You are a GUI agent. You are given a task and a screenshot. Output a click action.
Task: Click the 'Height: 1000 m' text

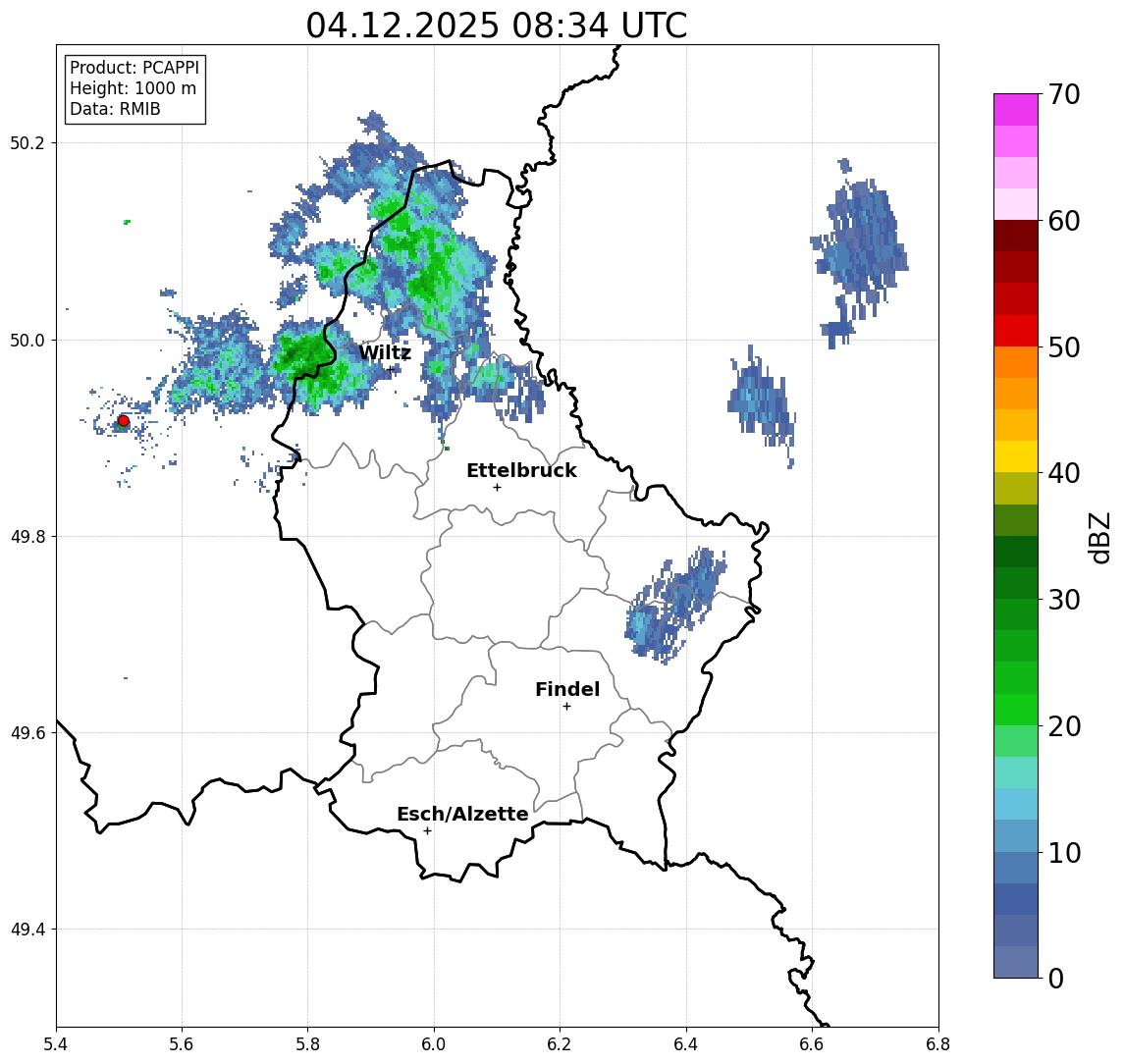tap(133, 88)
